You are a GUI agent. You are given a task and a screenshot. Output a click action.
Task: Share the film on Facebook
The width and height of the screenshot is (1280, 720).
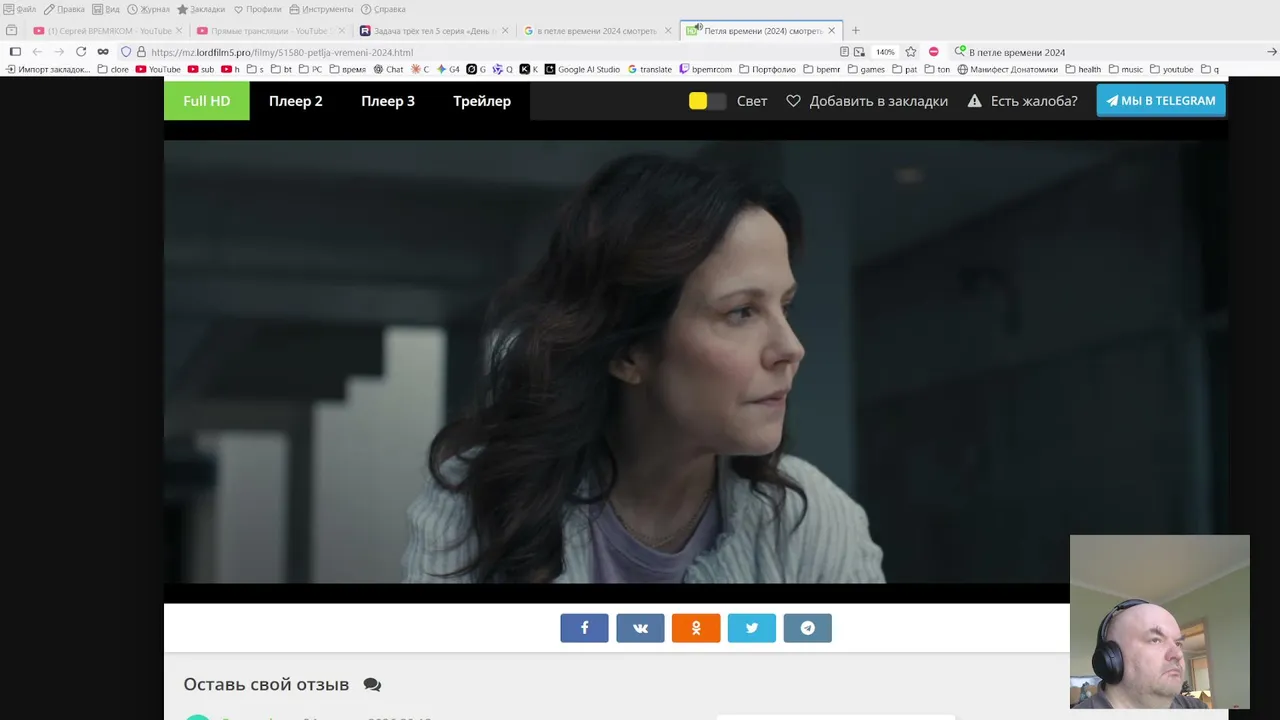coord(584,628)
